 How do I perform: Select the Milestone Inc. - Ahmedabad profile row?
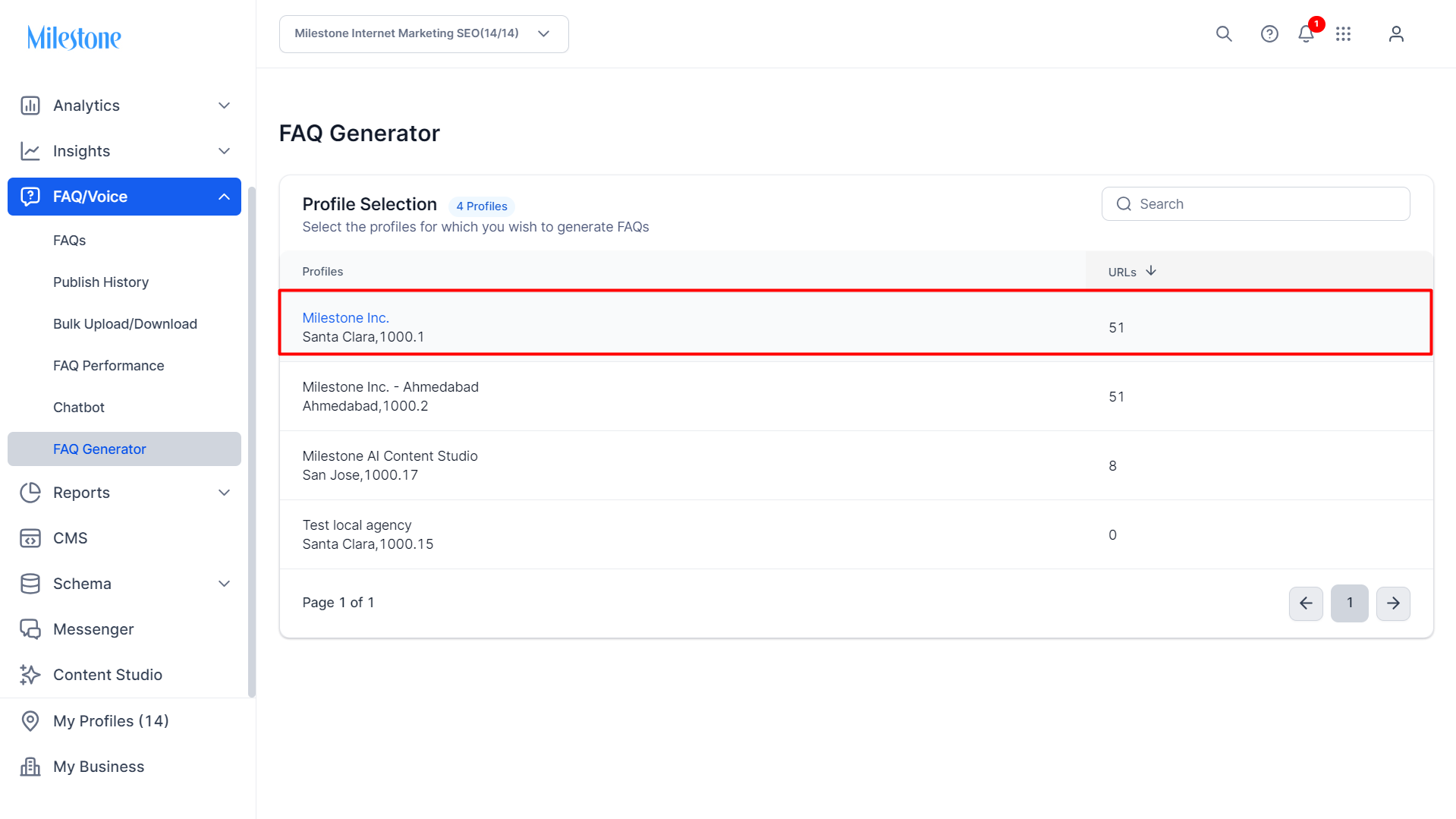pos(857,397)
